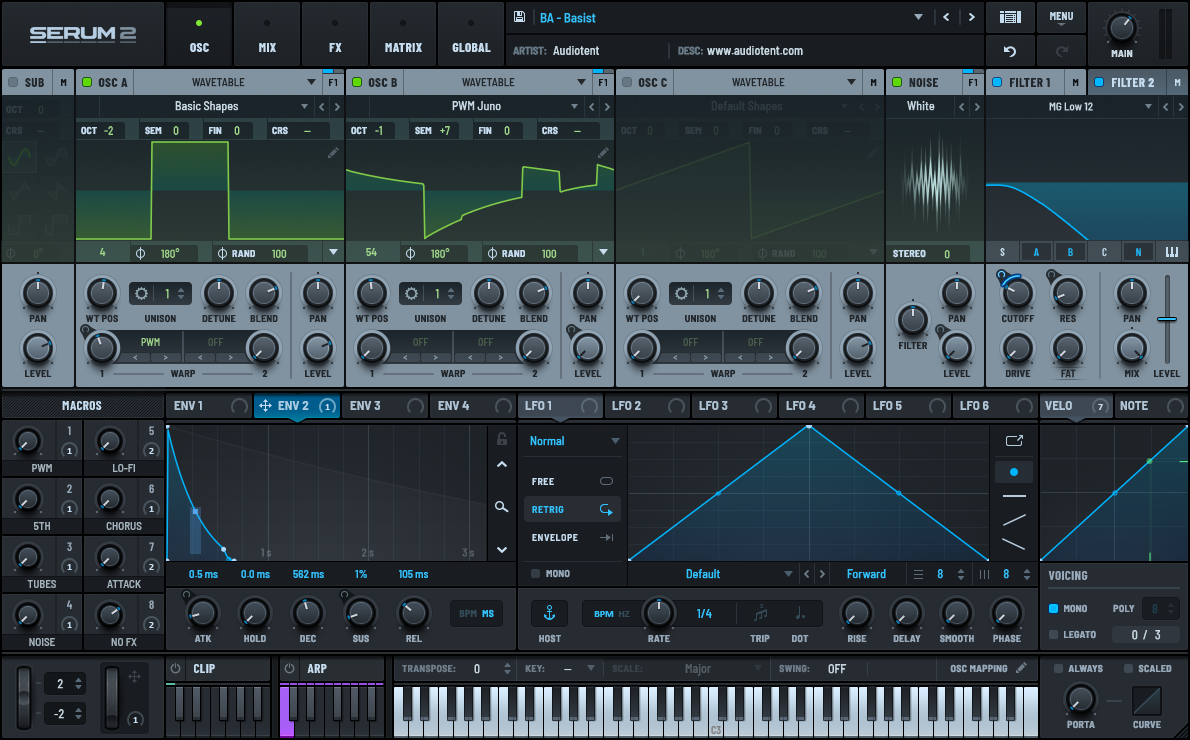Screen dimensions: 1190x740
Task: Enable the OSC C oscillator
Action: coord(629,82)
